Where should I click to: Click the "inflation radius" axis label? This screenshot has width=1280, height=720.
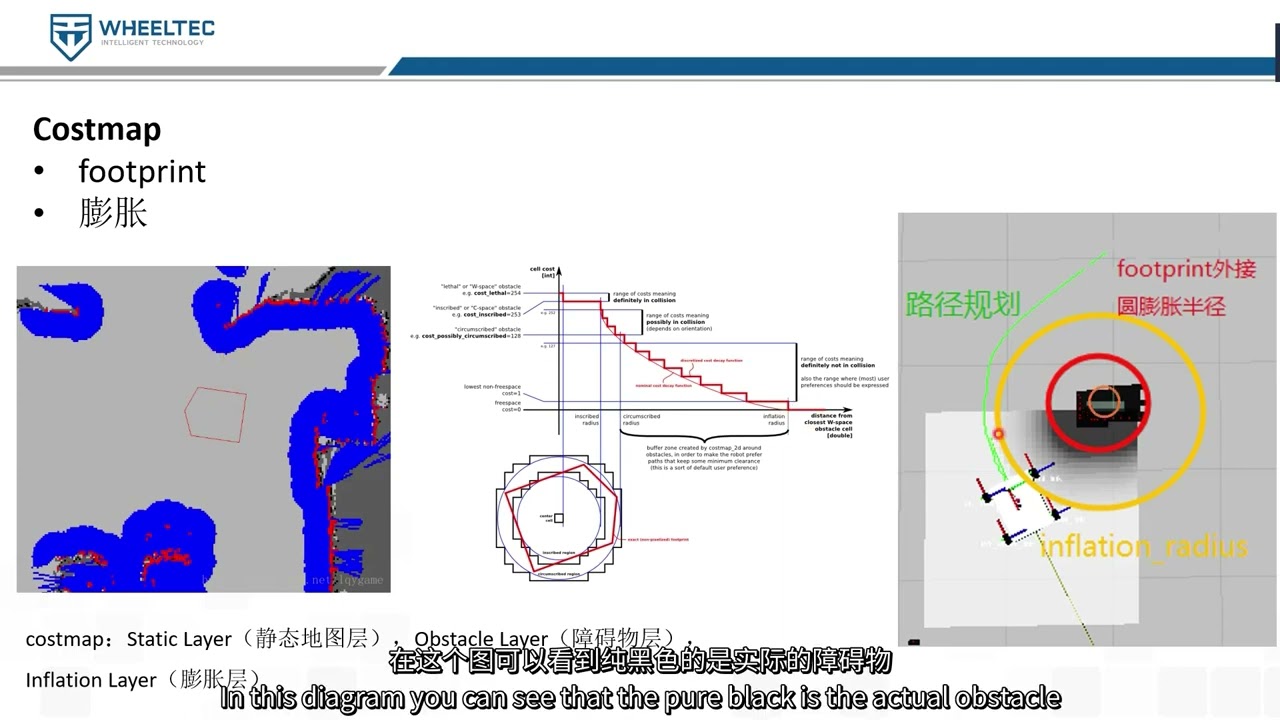(774, 420)
